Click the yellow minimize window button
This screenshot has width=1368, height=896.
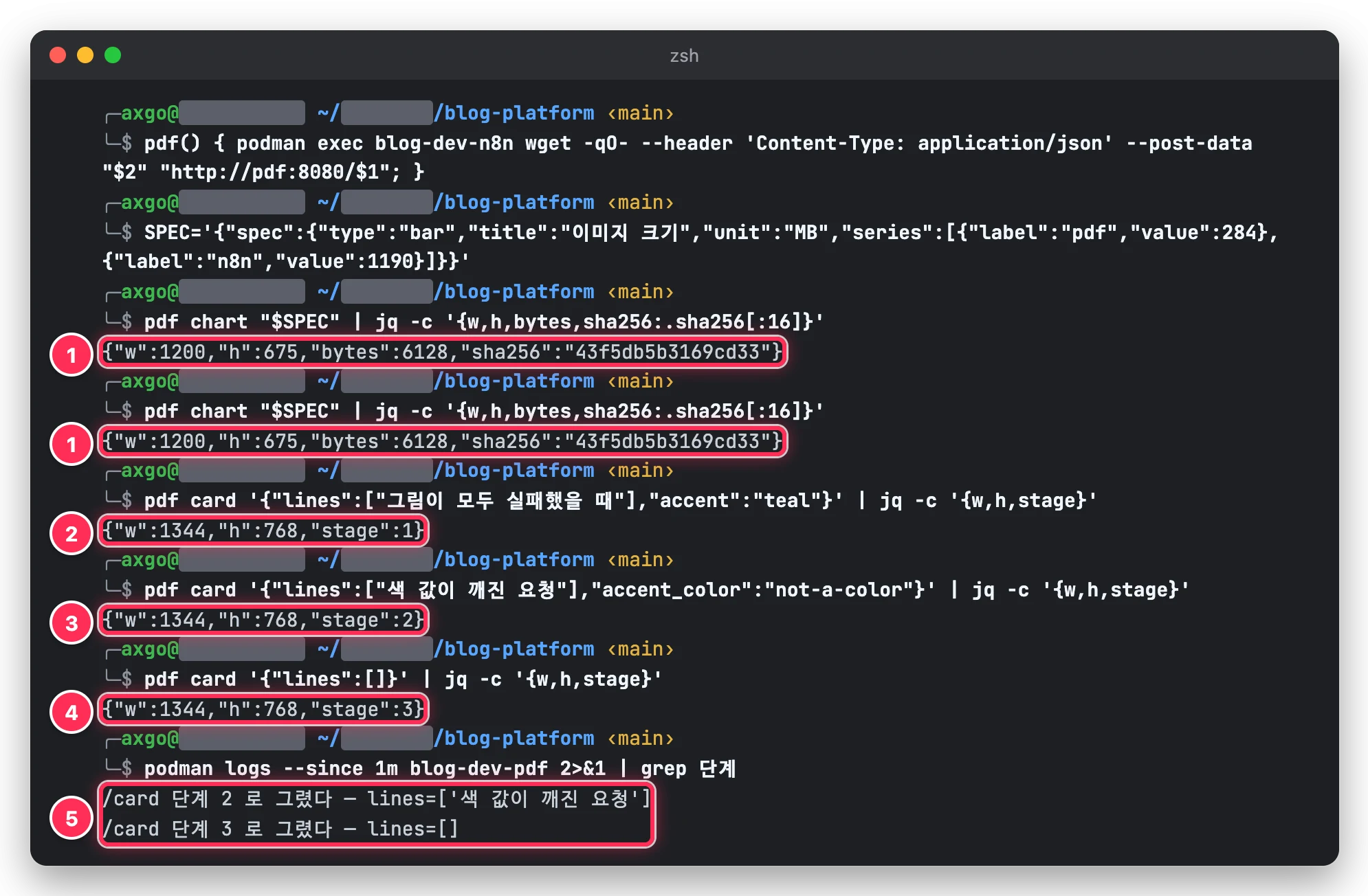point(85,55)
